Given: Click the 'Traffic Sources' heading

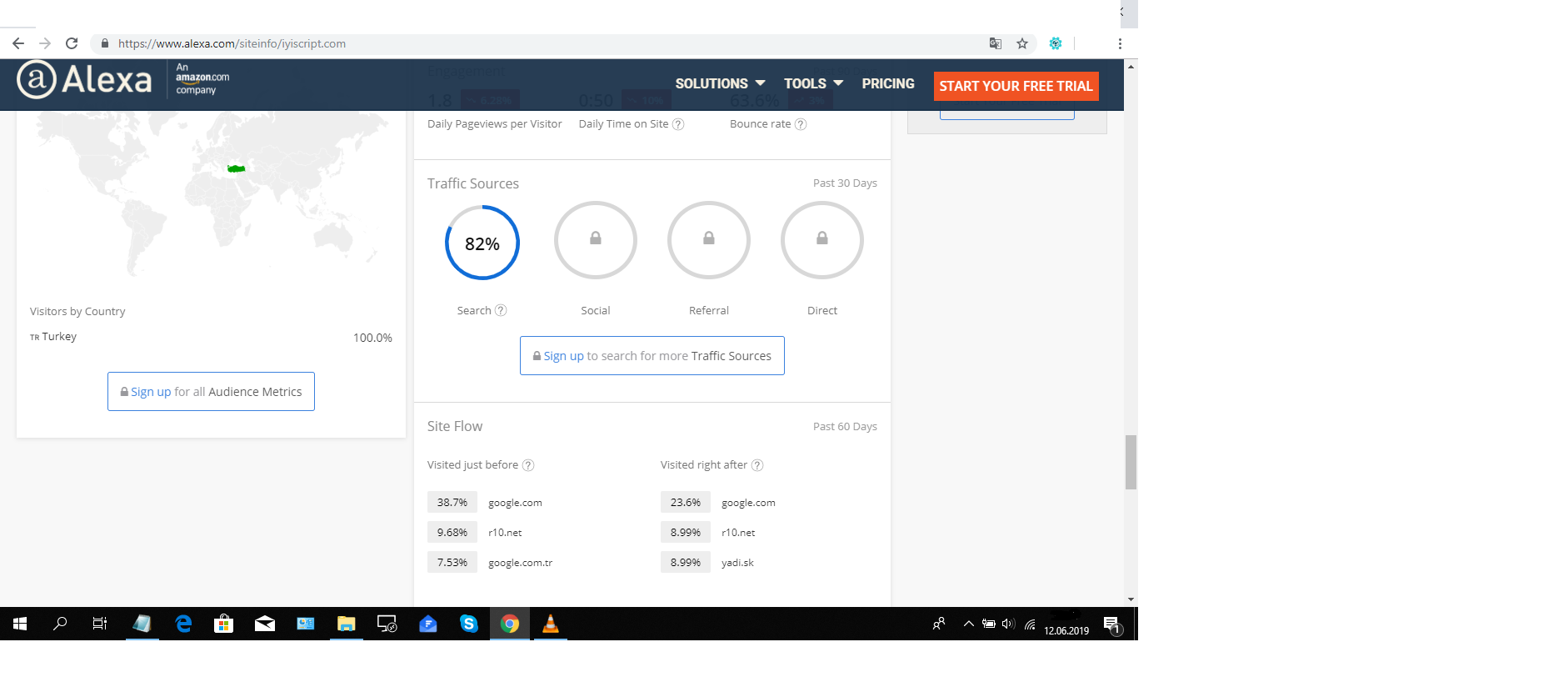Looking at the screenshot, I should pyautogui.click(x=473, y=183).
